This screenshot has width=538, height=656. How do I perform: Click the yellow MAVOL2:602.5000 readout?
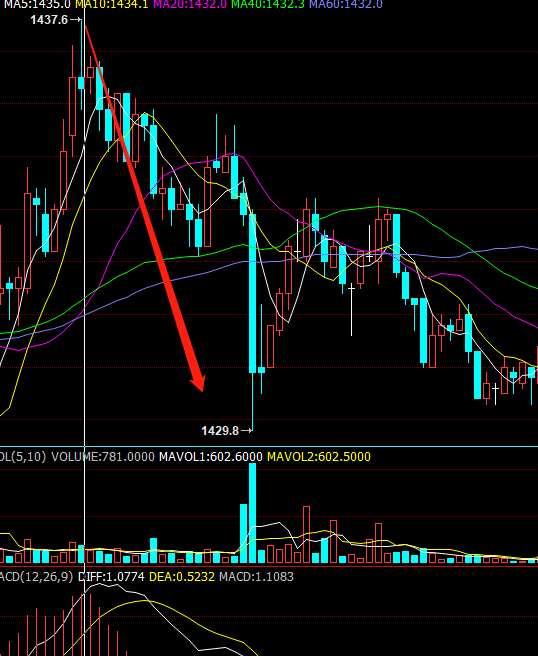coord(319,456)
